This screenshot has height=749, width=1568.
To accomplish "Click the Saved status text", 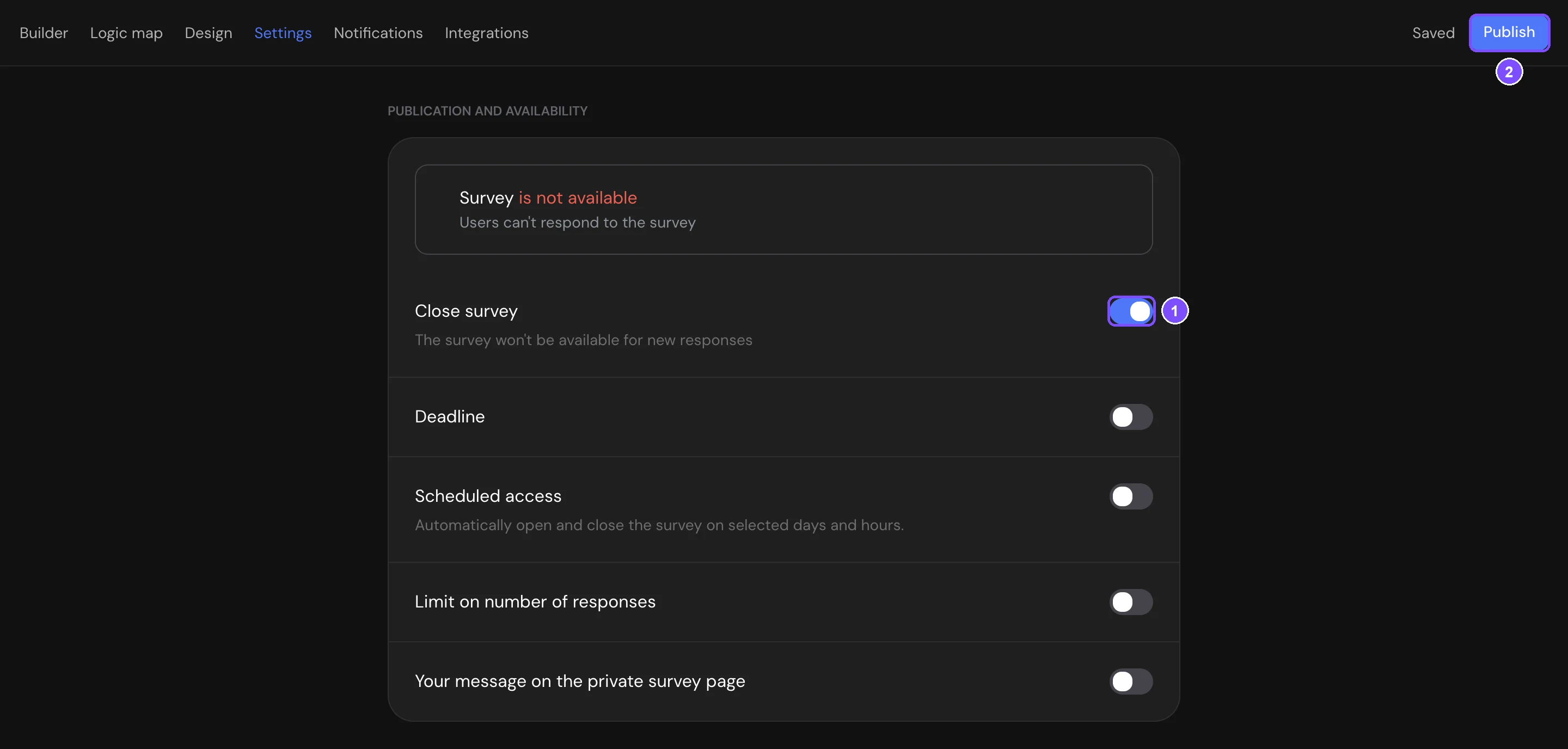I will 1434,33.
